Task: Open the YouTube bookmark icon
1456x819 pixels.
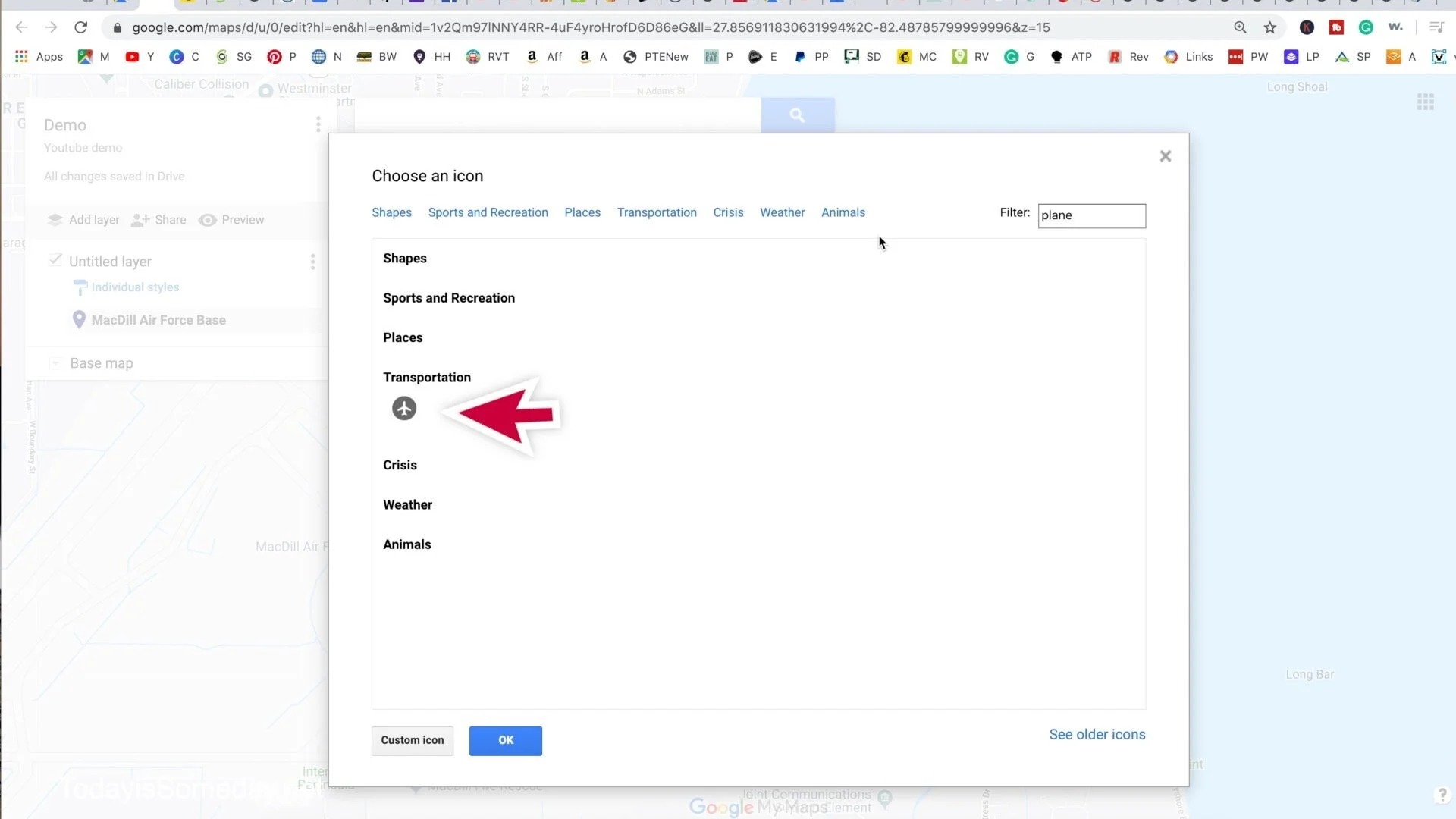Action: tap(132, 56)
